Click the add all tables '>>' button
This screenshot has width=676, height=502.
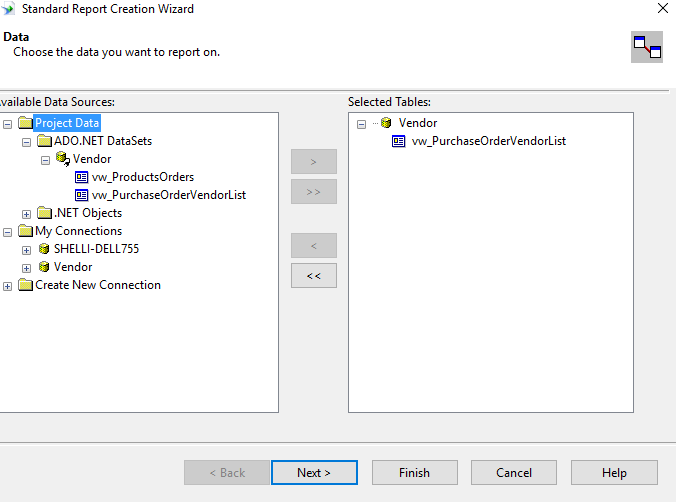(314, 191)
